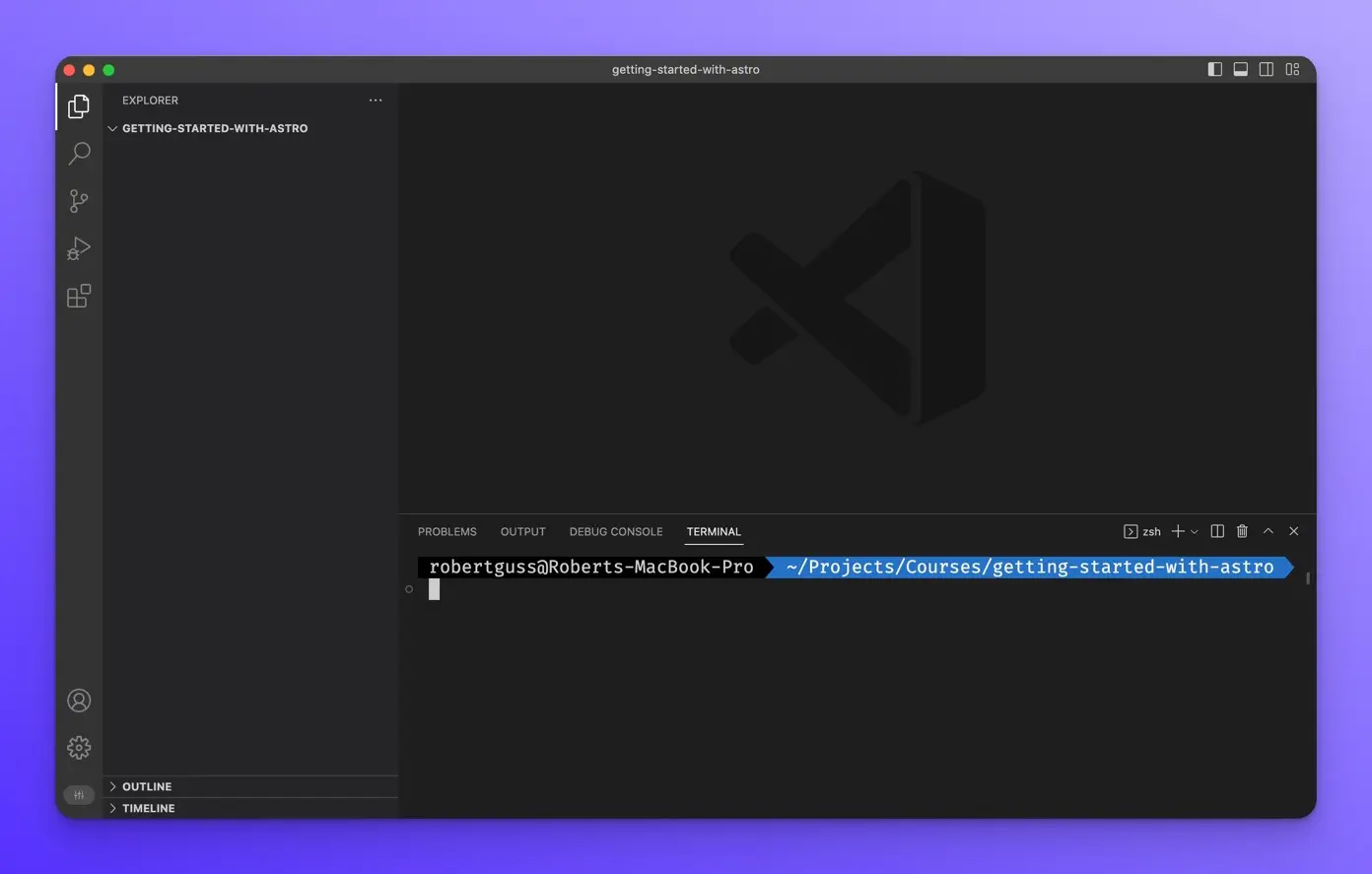Open the Extensions view

click(79, 296)
